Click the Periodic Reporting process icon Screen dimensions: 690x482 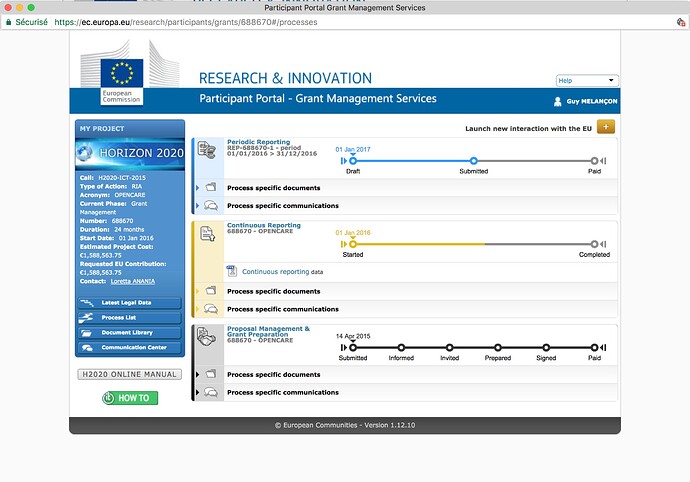click(x=207, y=150)
